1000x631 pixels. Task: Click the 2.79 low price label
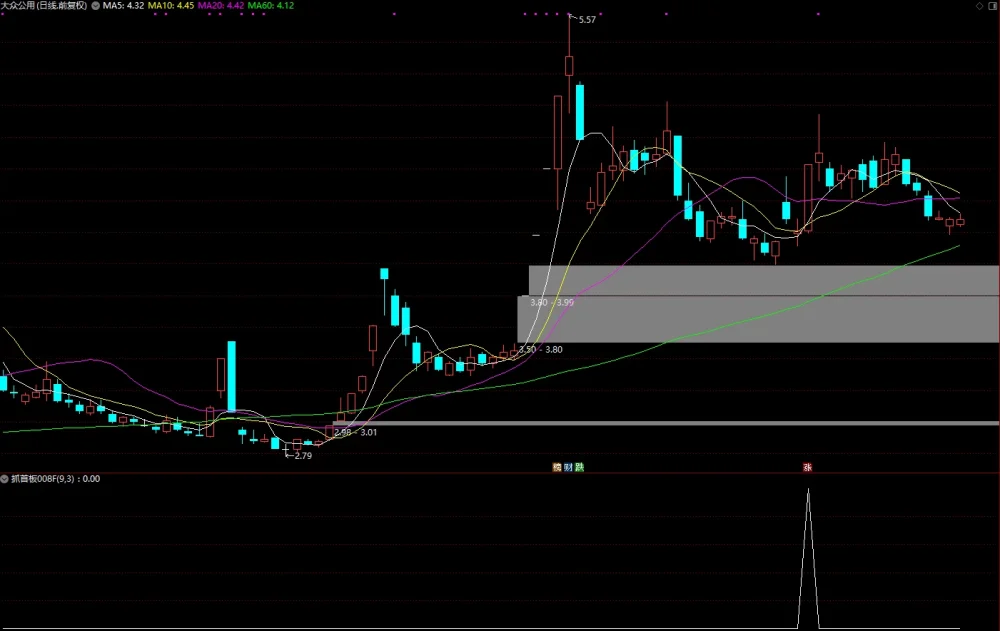coord(303,456)
